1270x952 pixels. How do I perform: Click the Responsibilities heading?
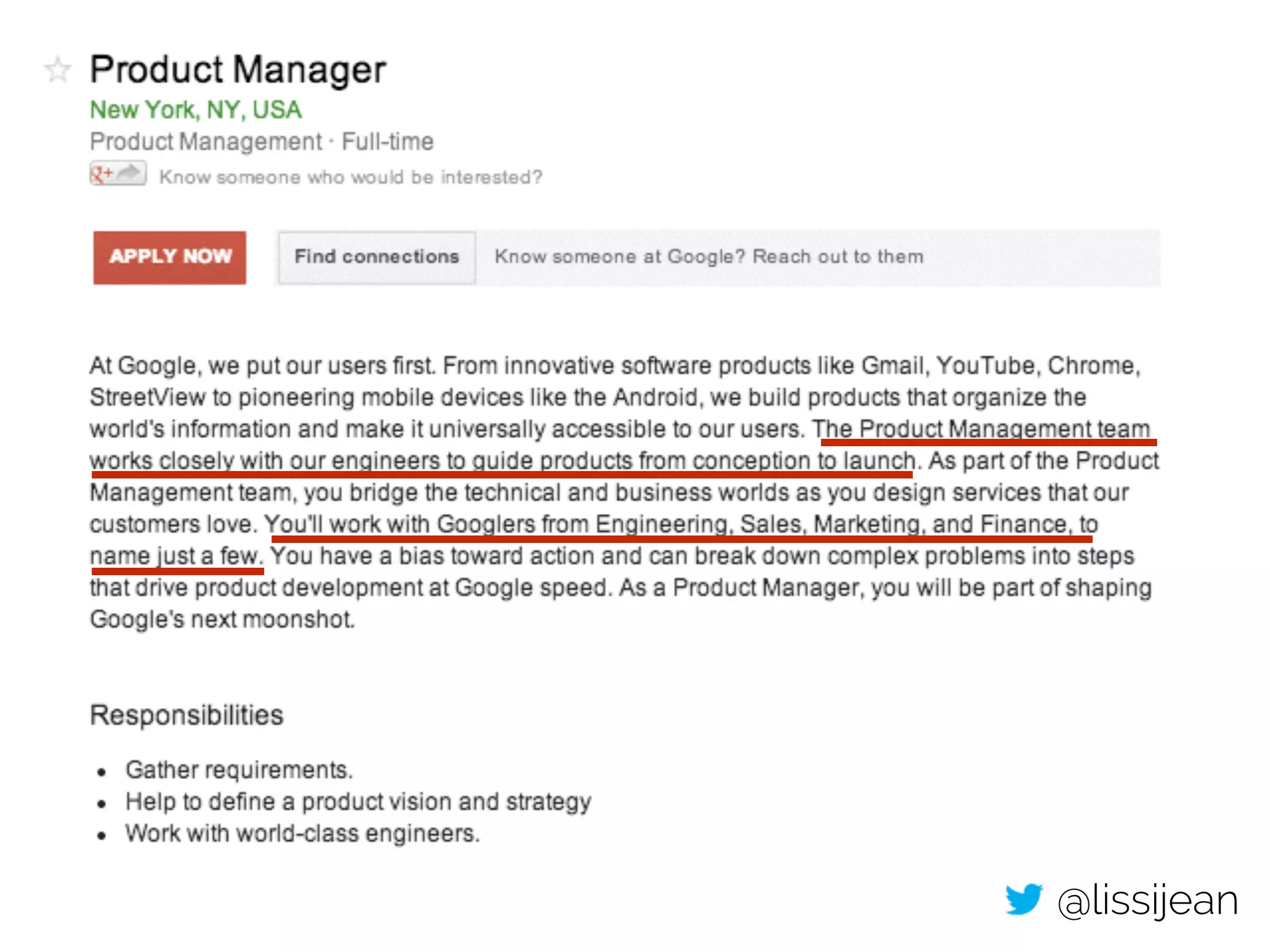pos(187,715)
